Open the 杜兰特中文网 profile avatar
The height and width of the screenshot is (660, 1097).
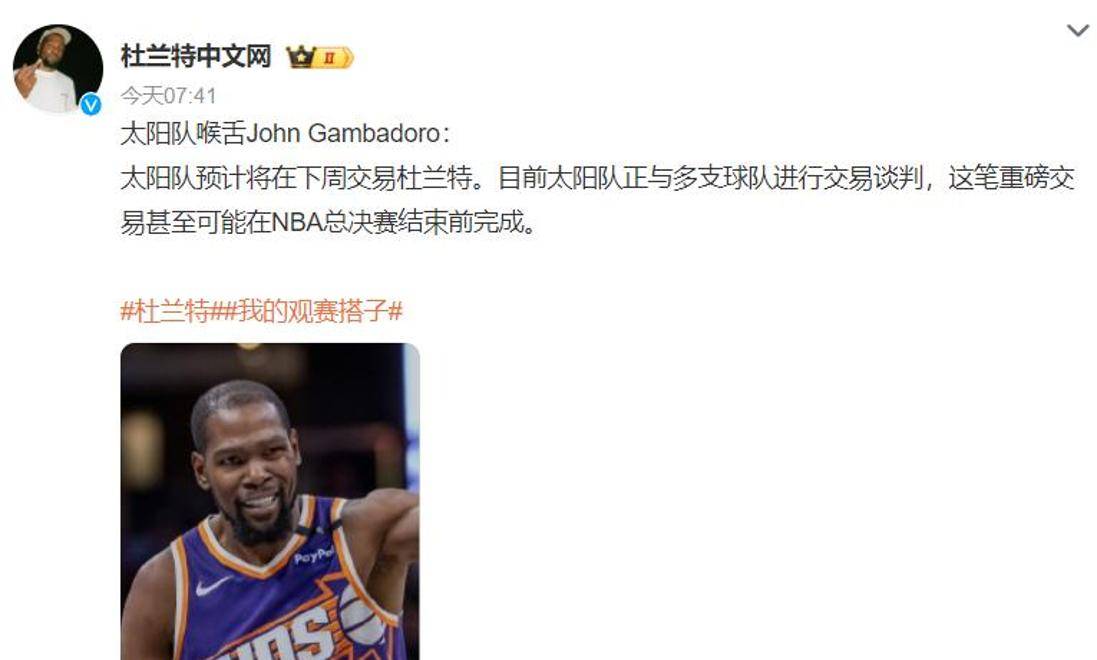pyautogui.click(x=58, y=69)
